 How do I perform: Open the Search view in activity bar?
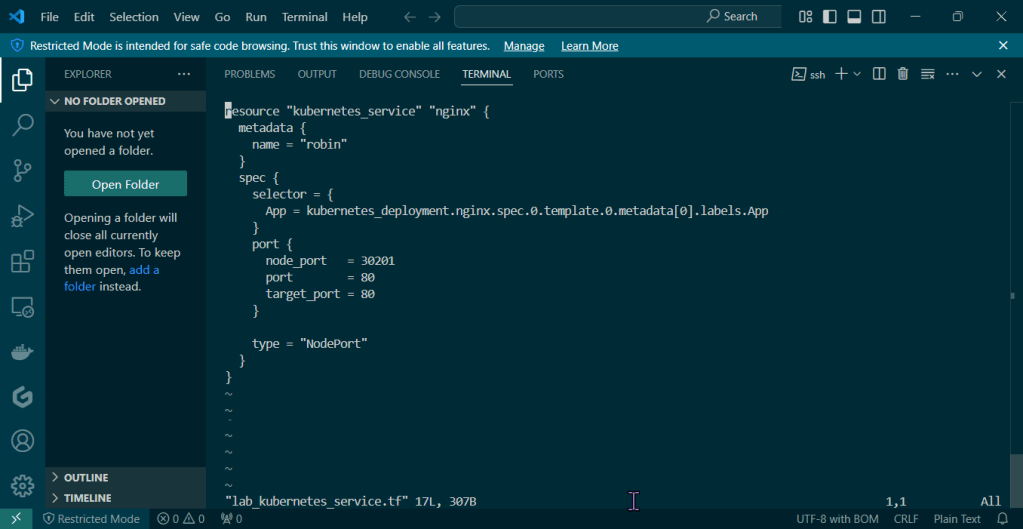22,126
